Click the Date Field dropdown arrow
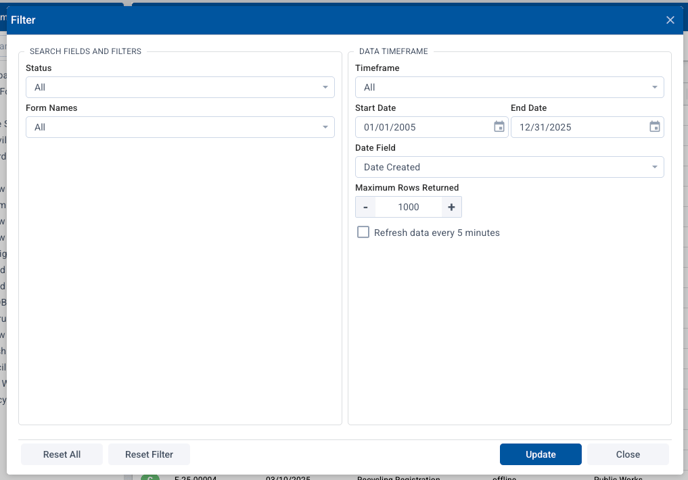The width and height of the screenshot is (688, 480). pyautogui.click(x=654, y=167)
